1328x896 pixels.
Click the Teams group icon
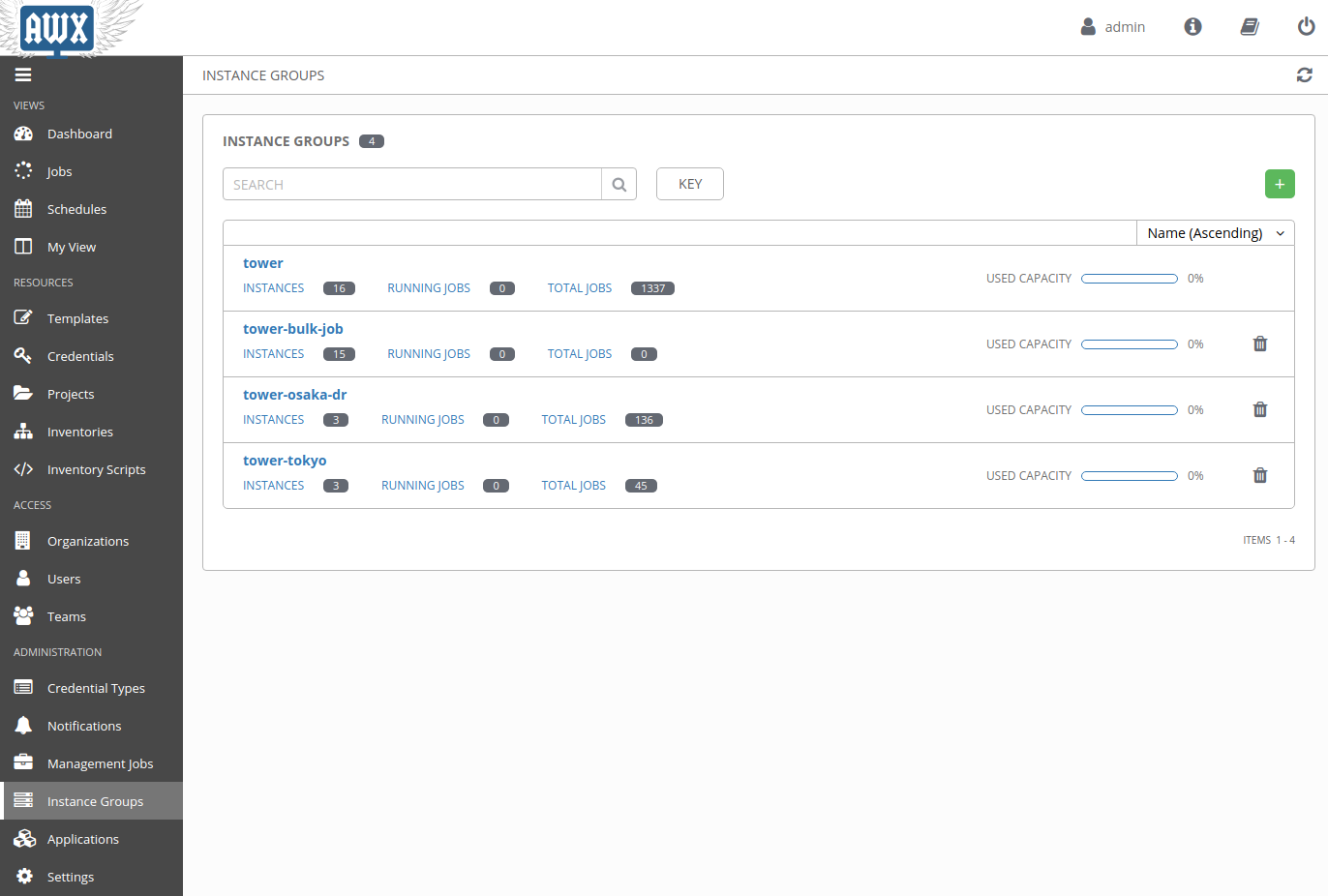point(23,616)
